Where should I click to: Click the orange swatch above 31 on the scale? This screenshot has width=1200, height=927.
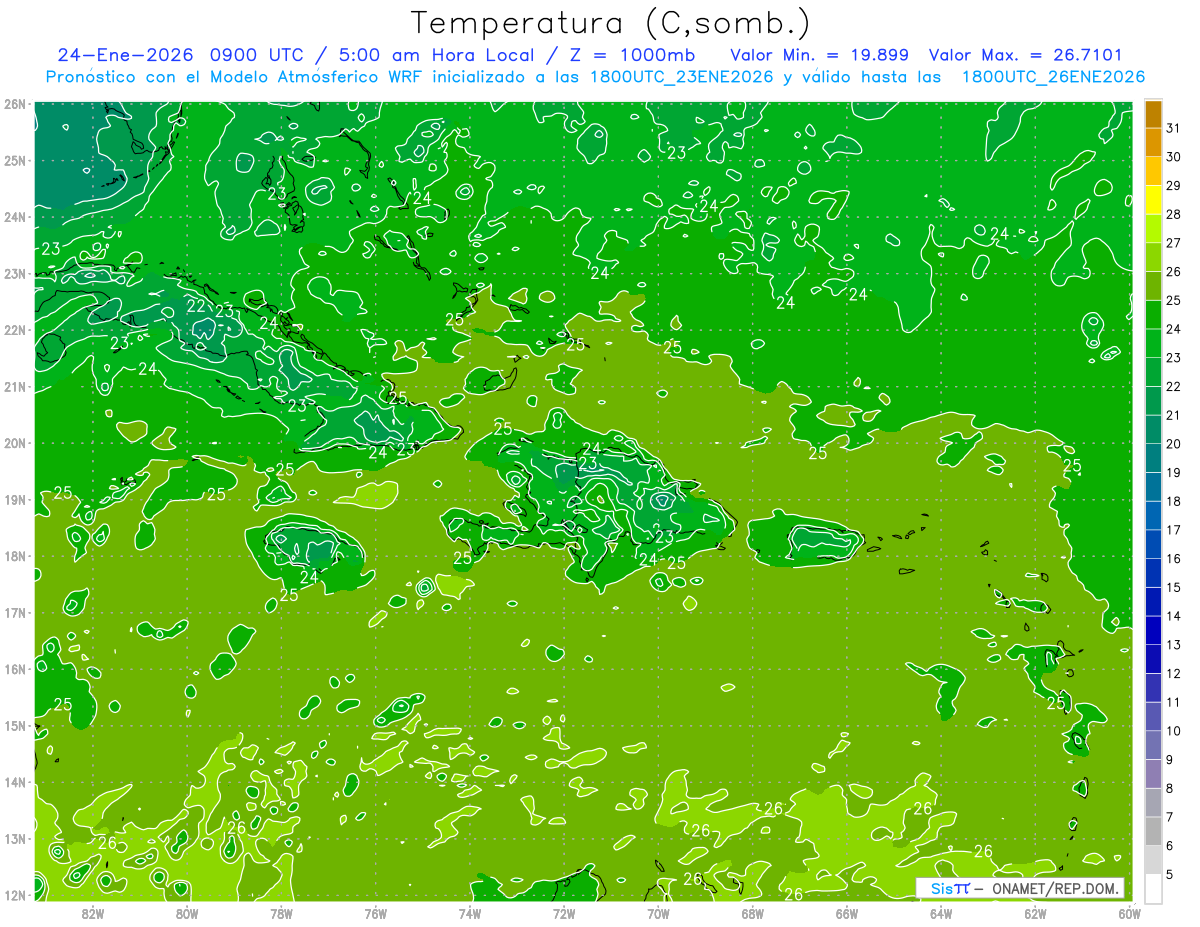tap(1153, 114)
